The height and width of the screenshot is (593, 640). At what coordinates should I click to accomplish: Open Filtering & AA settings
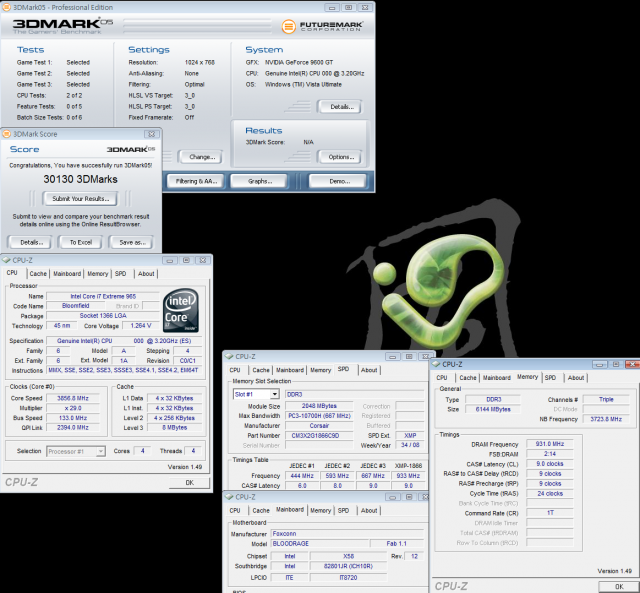(x=196, y=181)
